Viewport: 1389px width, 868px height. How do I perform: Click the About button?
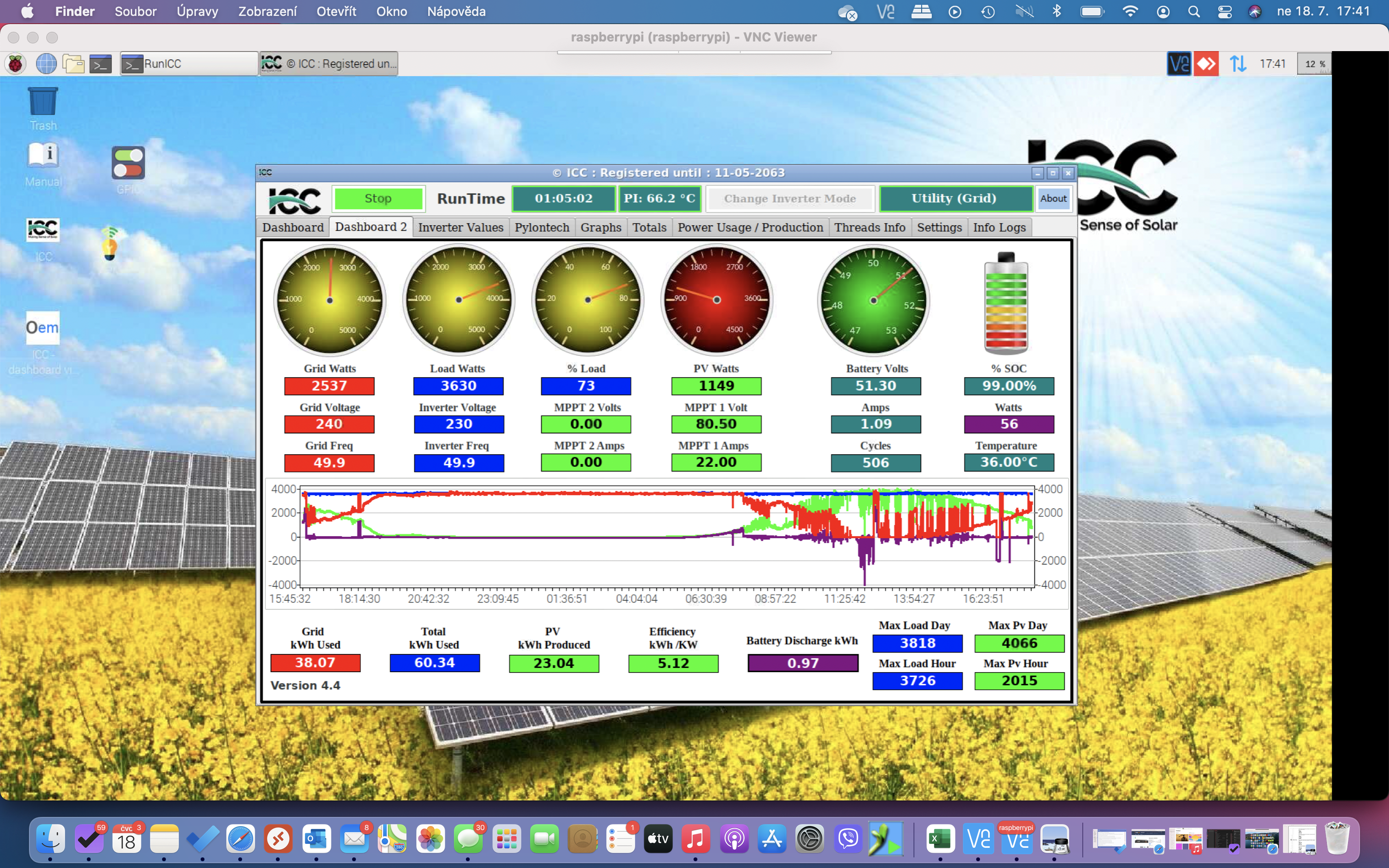(x=1053, y=199)
